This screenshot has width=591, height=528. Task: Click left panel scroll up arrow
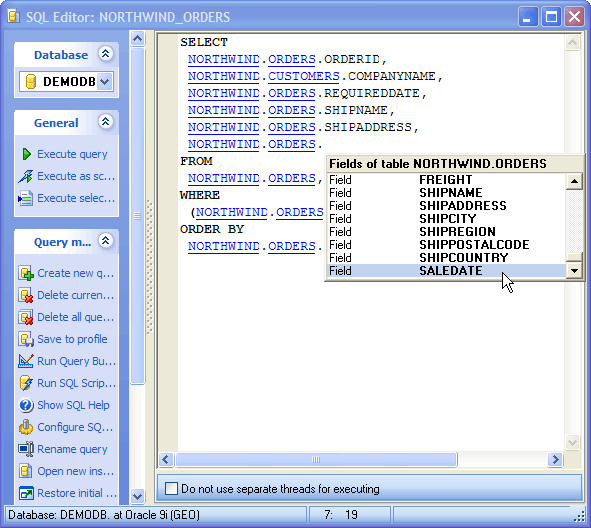[x=138, y=38]
